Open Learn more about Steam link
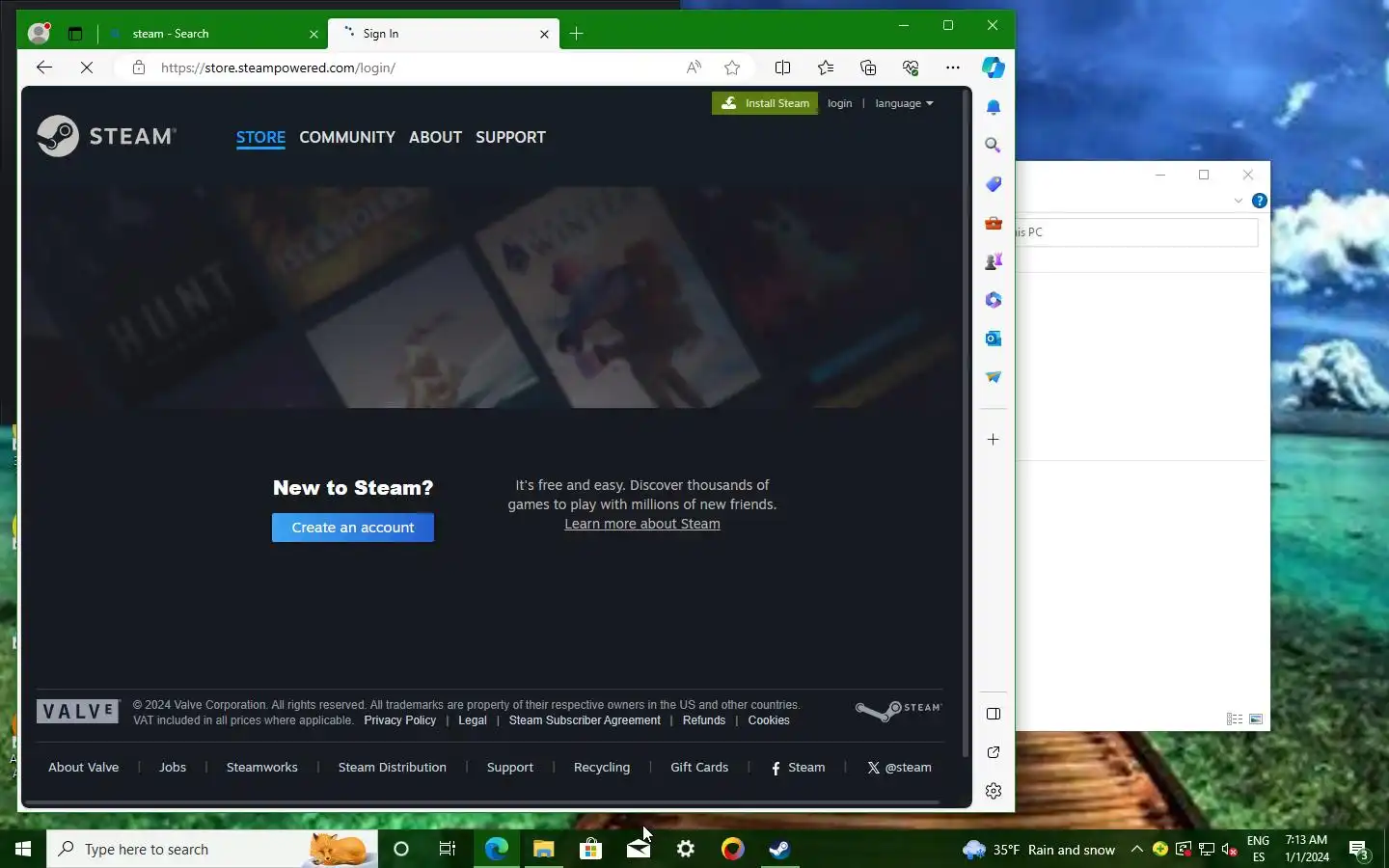The width and height of the screenshot is (1389, 868). click(642, 524)
